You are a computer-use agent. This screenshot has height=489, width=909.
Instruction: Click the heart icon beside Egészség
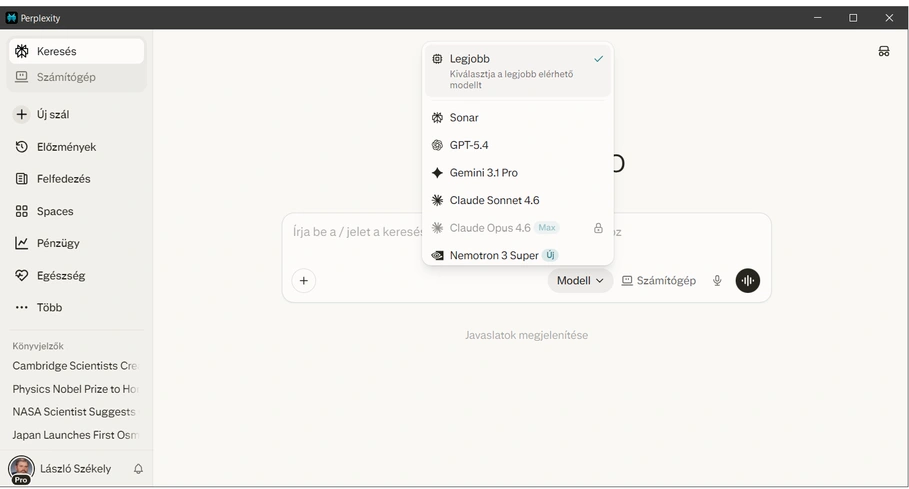click(21, 275)
